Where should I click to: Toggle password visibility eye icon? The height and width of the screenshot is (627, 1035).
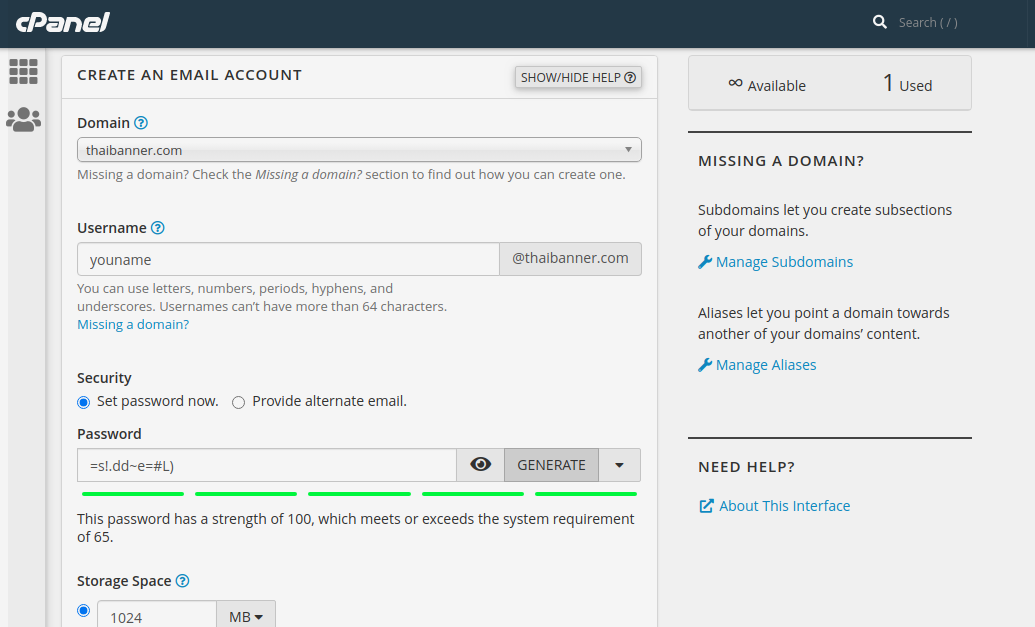click(481, 465)
